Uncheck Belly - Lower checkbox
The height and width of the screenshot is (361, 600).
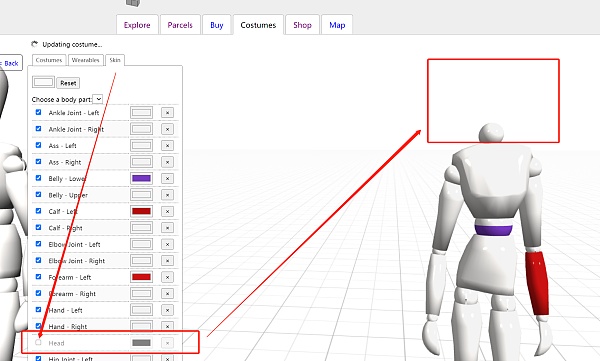click(38, 178)
